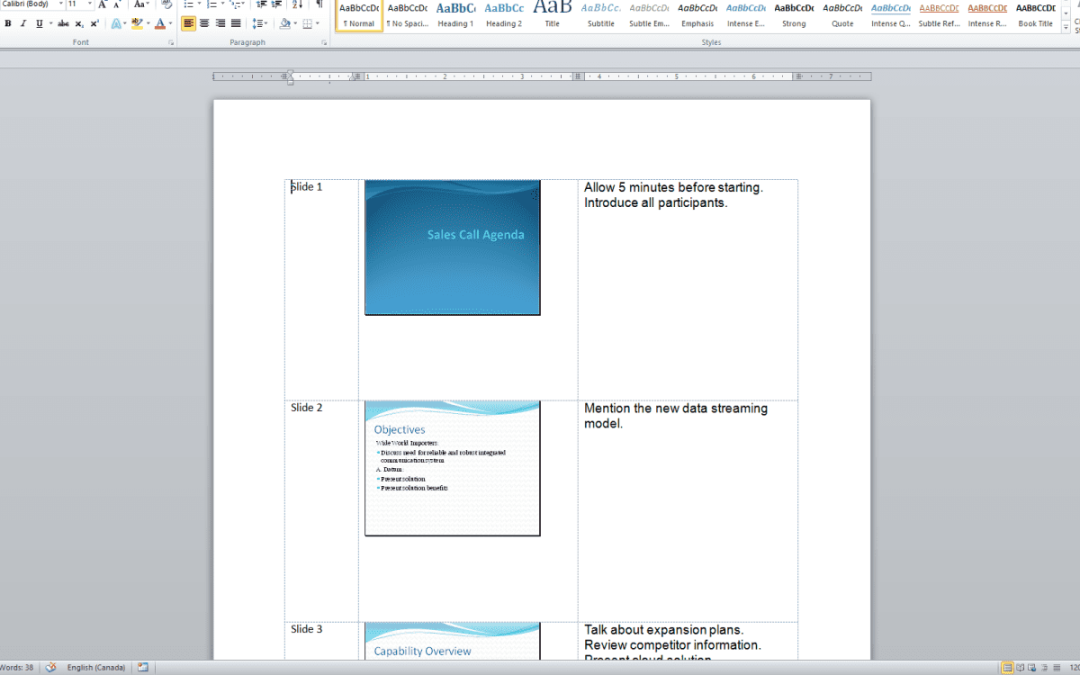
Task: Justify the paragraph text
Action: click(236, 23)
